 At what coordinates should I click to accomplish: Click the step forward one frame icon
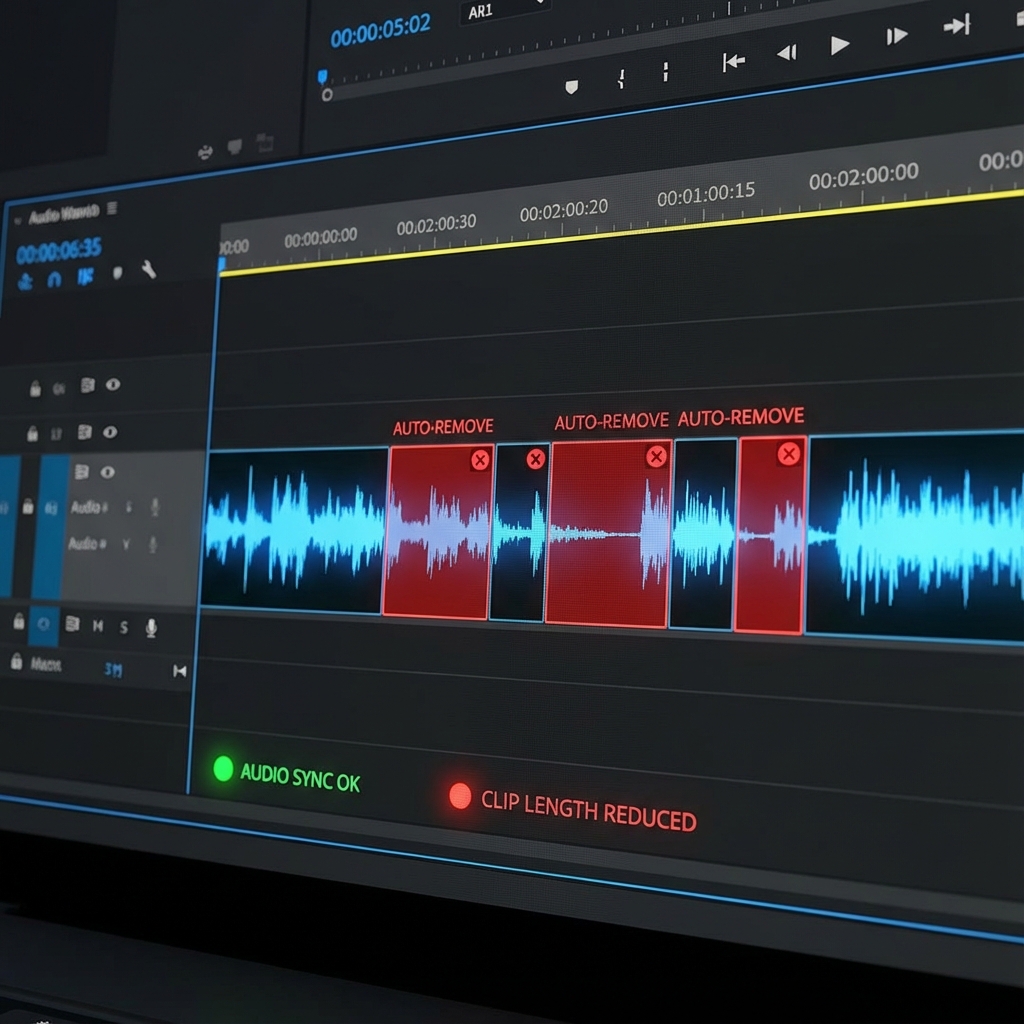(x=897, y=36)
